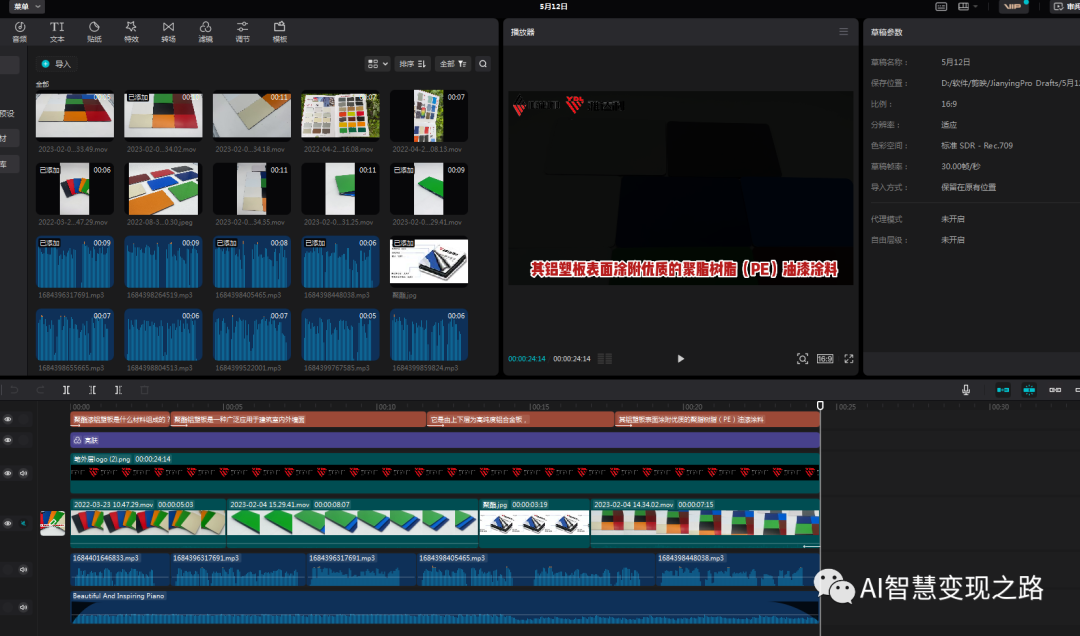Select the 2022-03-23 10.47.29.mov timeline clip
Viewport: 1080px width, 636px height.
point(148,523)
